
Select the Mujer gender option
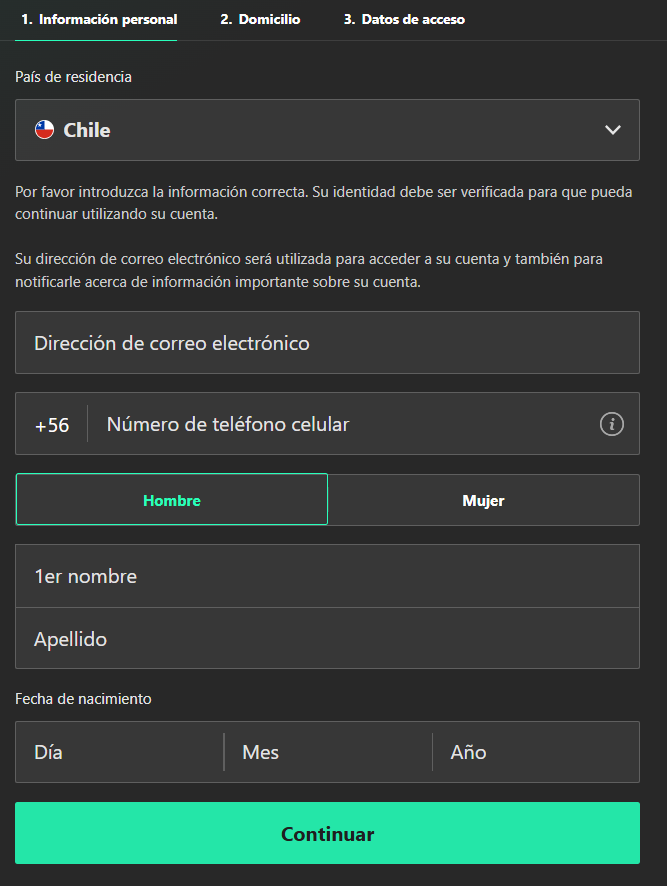pyautogui.click(x=484, y=499)
